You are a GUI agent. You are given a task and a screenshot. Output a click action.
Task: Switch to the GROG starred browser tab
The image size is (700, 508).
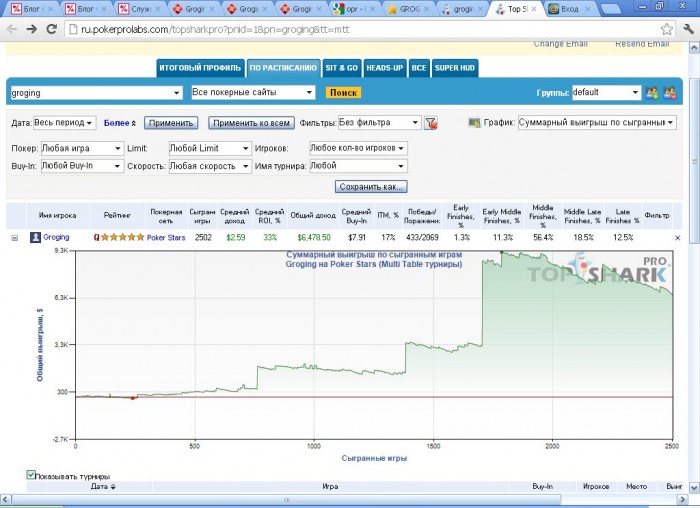tap(408, 9)
